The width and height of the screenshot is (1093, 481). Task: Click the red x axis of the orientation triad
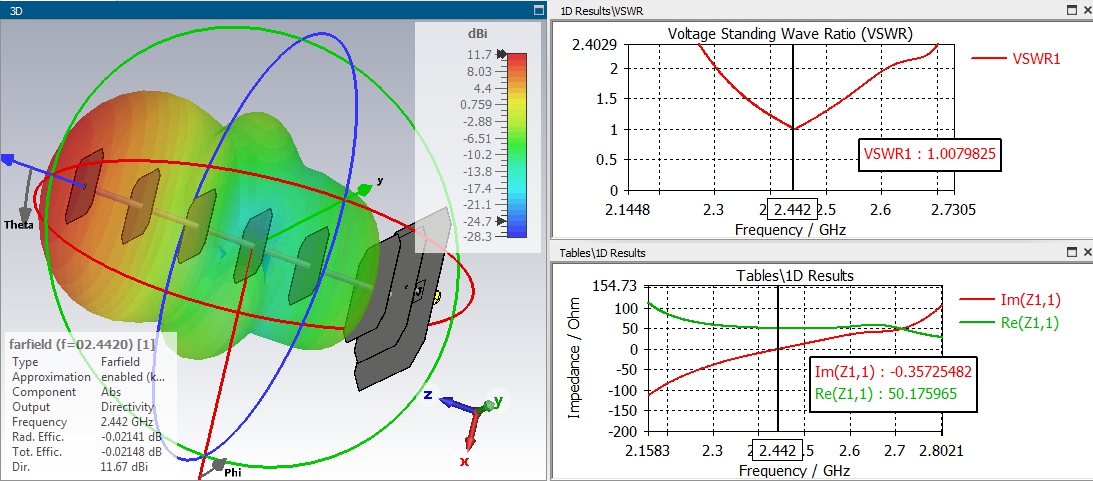point(471,432)
